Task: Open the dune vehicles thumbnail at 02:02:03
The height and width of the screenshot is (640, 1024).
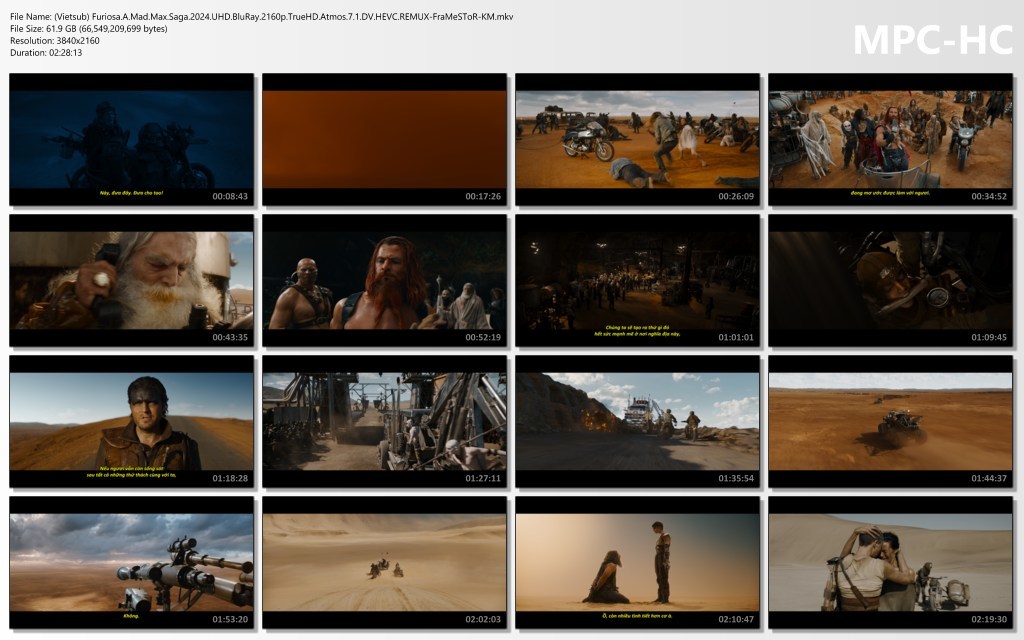Action: 384,562
